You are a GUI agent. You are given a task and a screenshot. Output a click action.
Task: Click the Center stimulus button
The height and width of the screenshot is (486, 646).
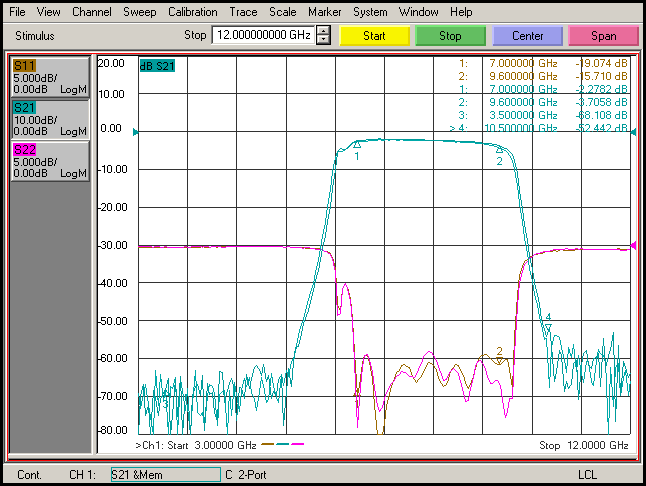527,36
